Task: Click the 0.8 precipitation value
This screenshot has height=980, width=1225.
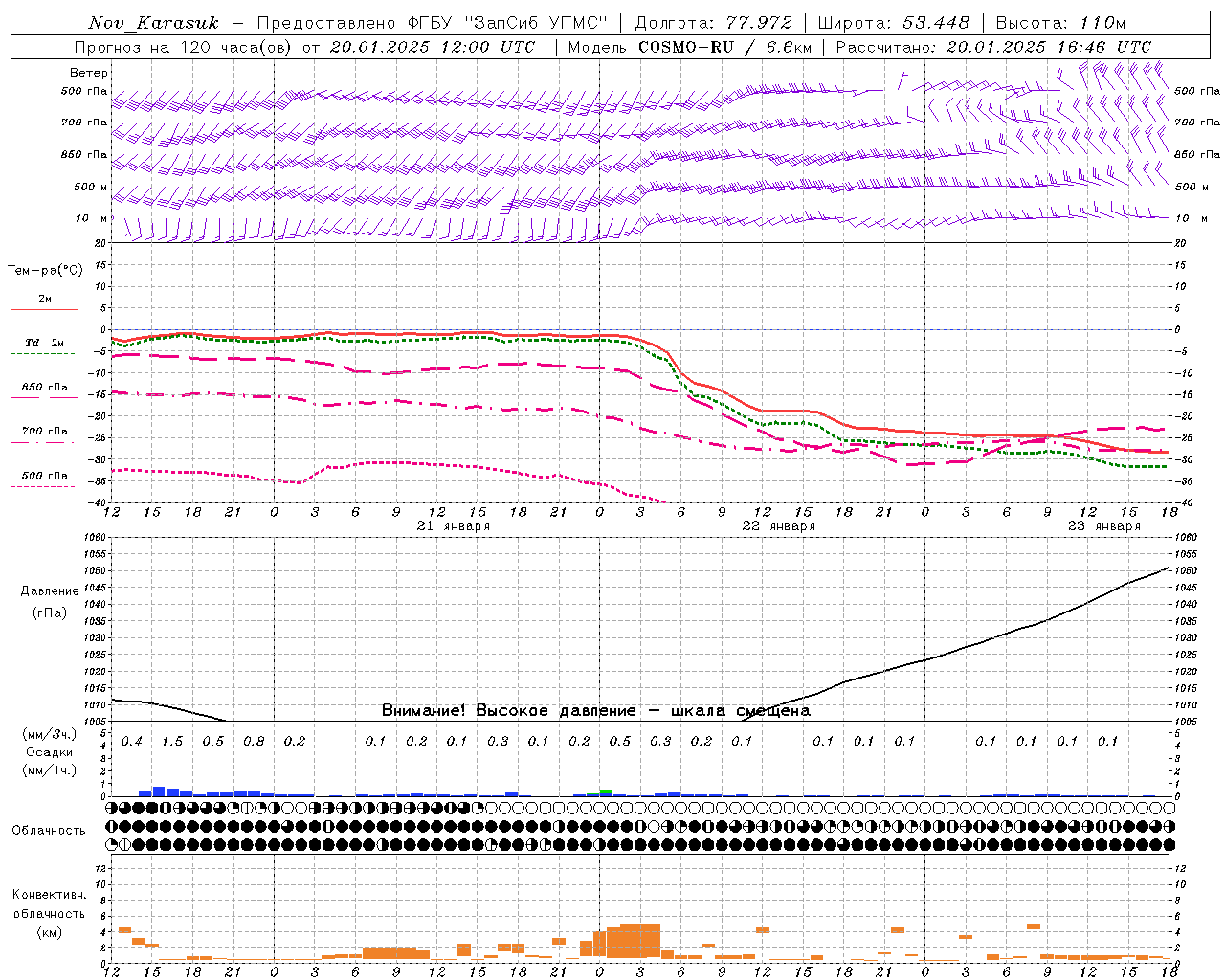Action: [254, 742]
